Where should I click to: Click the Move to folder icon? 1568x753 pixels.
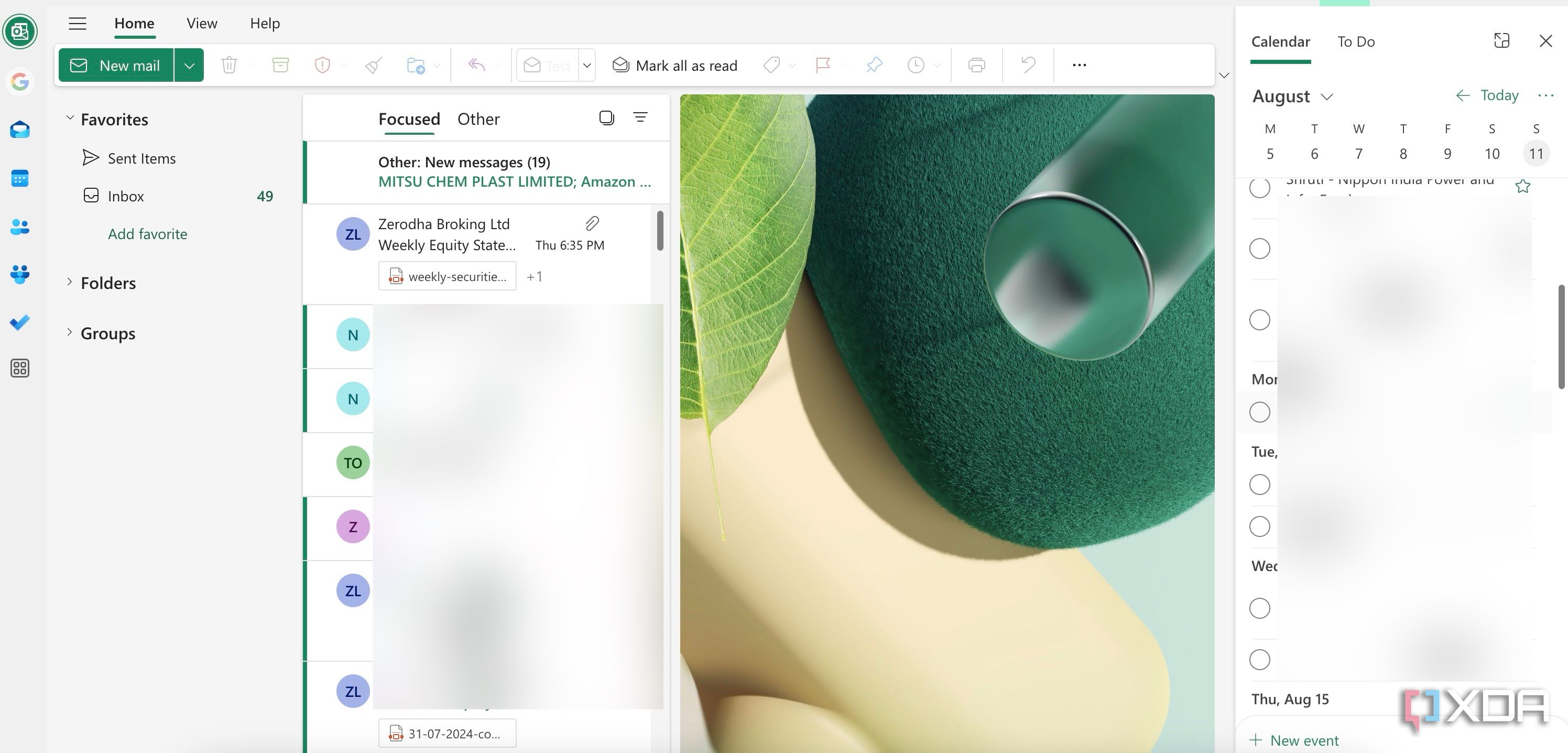point(416,64)
